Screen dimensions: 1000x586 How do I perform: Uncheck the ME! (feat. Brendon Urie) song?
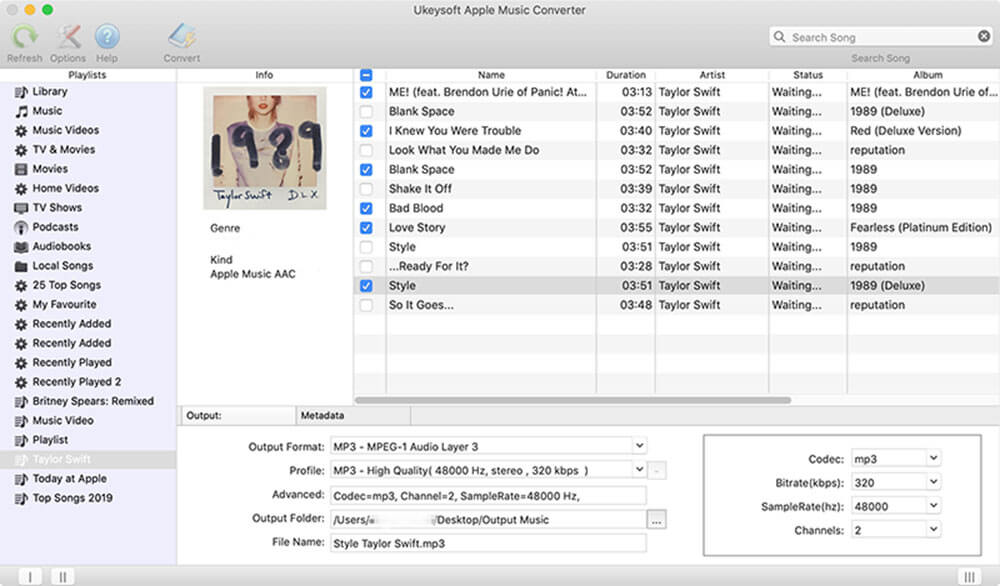coord(366,92)
